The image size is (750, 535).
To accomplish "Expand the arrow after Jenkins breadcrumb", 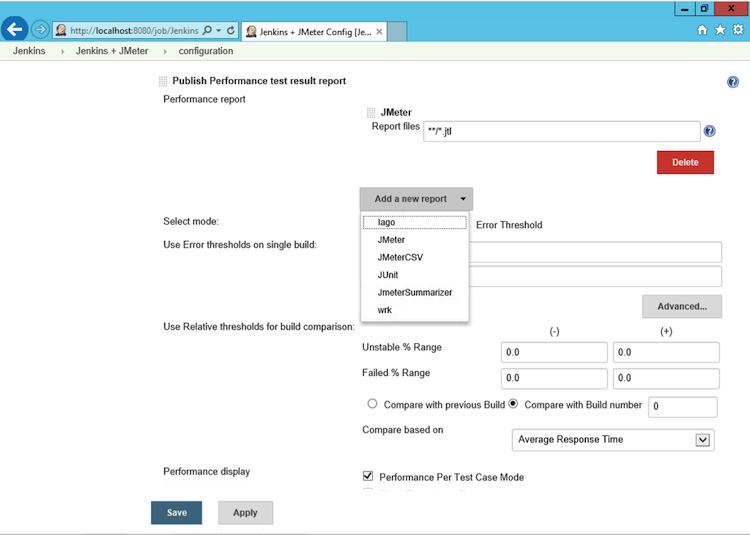I will coord(62,51).
